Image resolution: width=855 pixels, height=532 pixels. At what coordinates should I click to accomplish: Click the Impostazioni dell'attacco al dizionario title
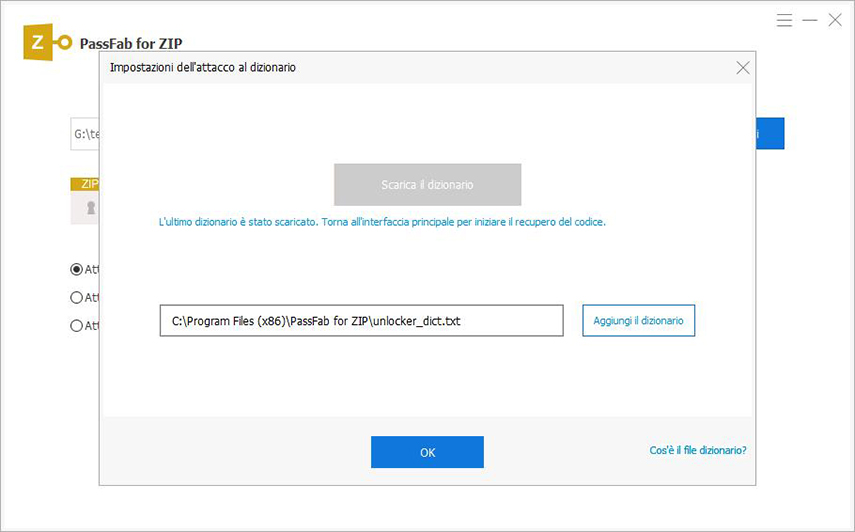(x=202, y=68)
